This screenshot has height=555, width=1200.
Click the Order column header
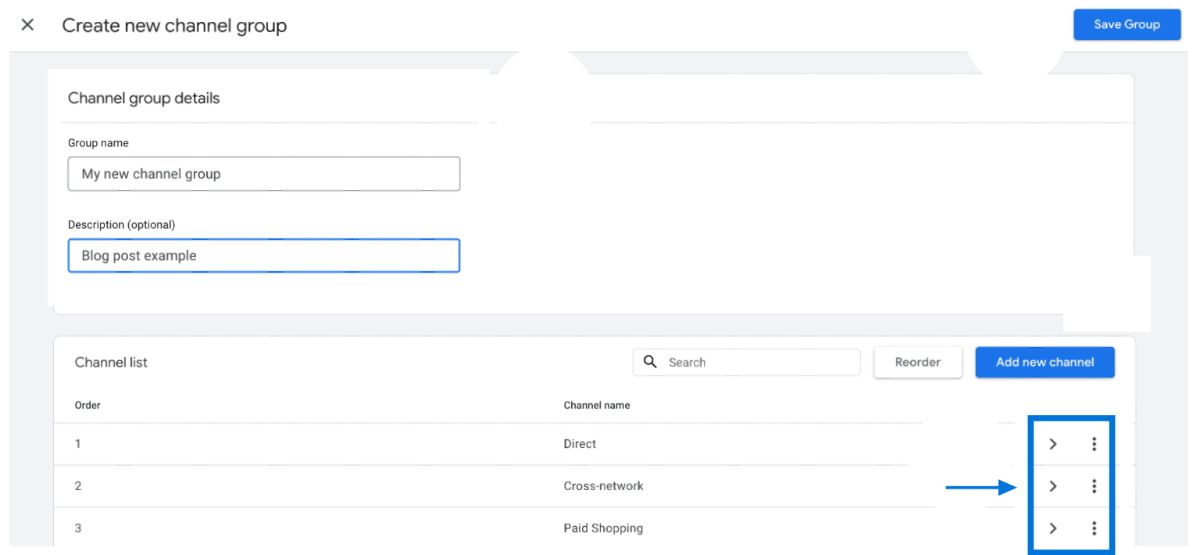[x=88, y=405]
